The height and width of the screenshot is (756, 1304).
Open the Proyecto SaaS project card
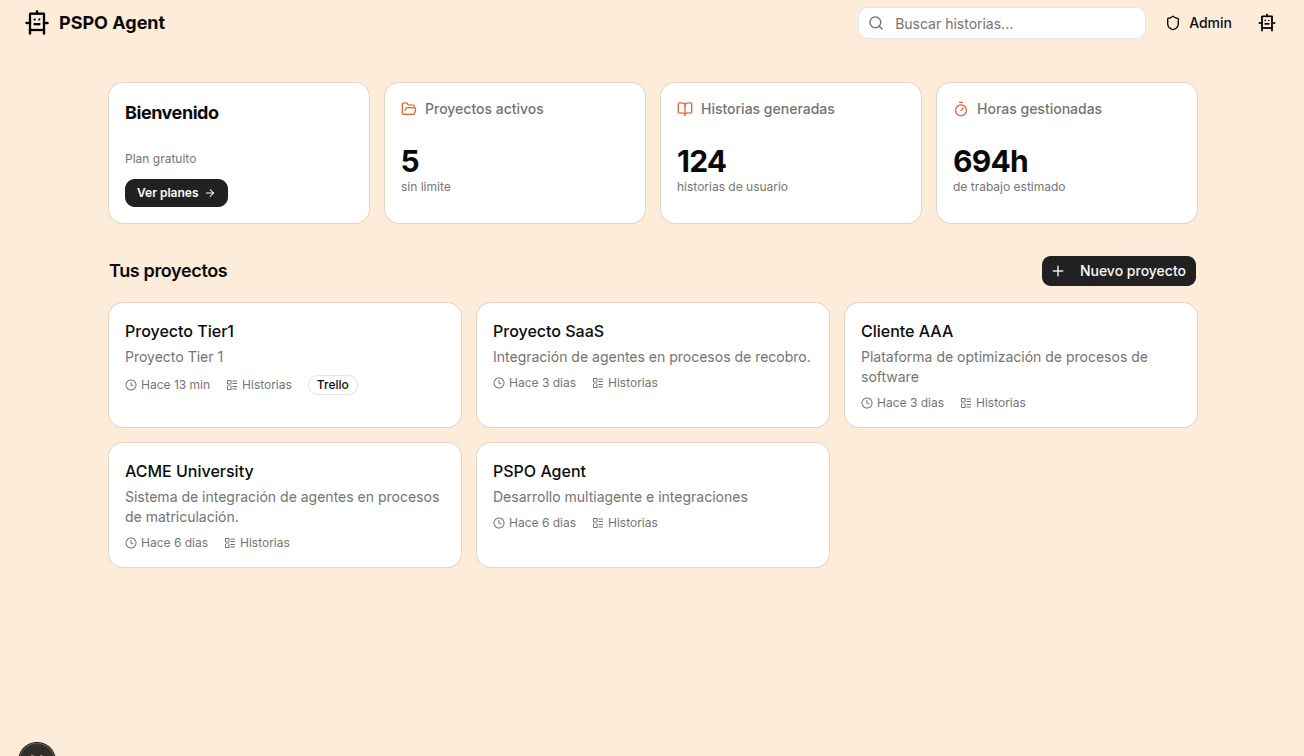click(x=652, y=365)
